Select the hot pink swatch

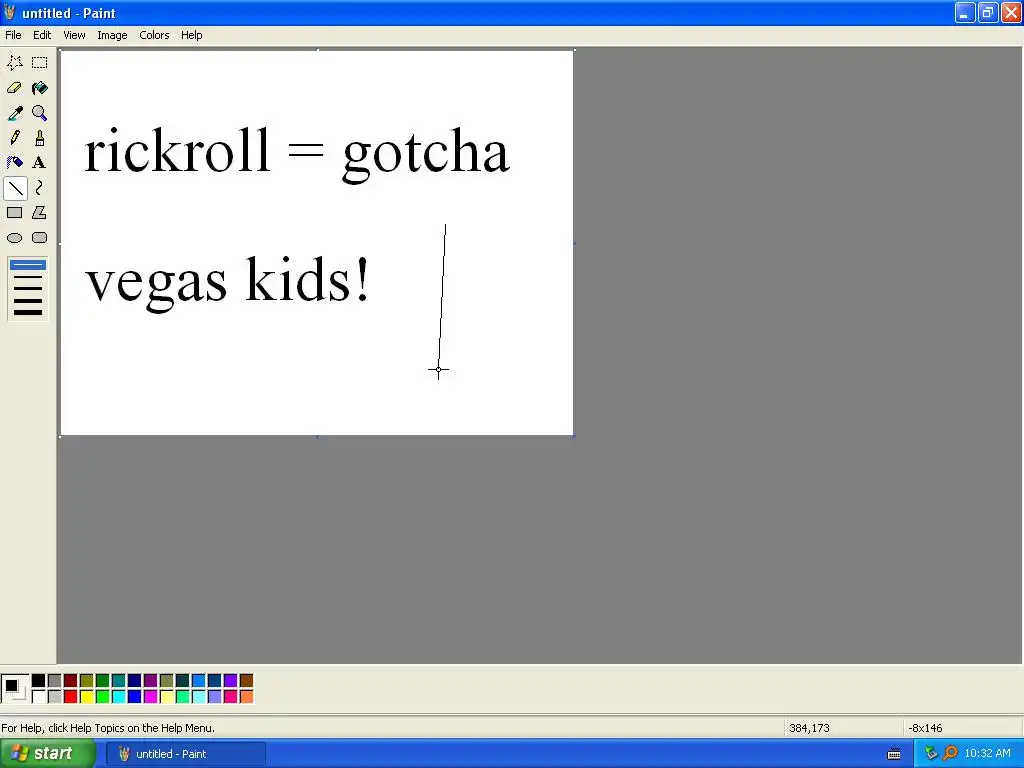point(231,697)
